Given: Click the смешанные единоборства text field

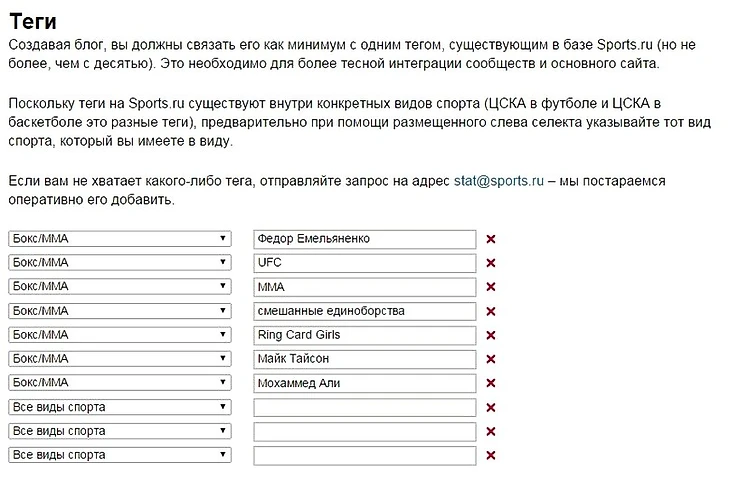Looking at the screenshot, I should point(365,311).
